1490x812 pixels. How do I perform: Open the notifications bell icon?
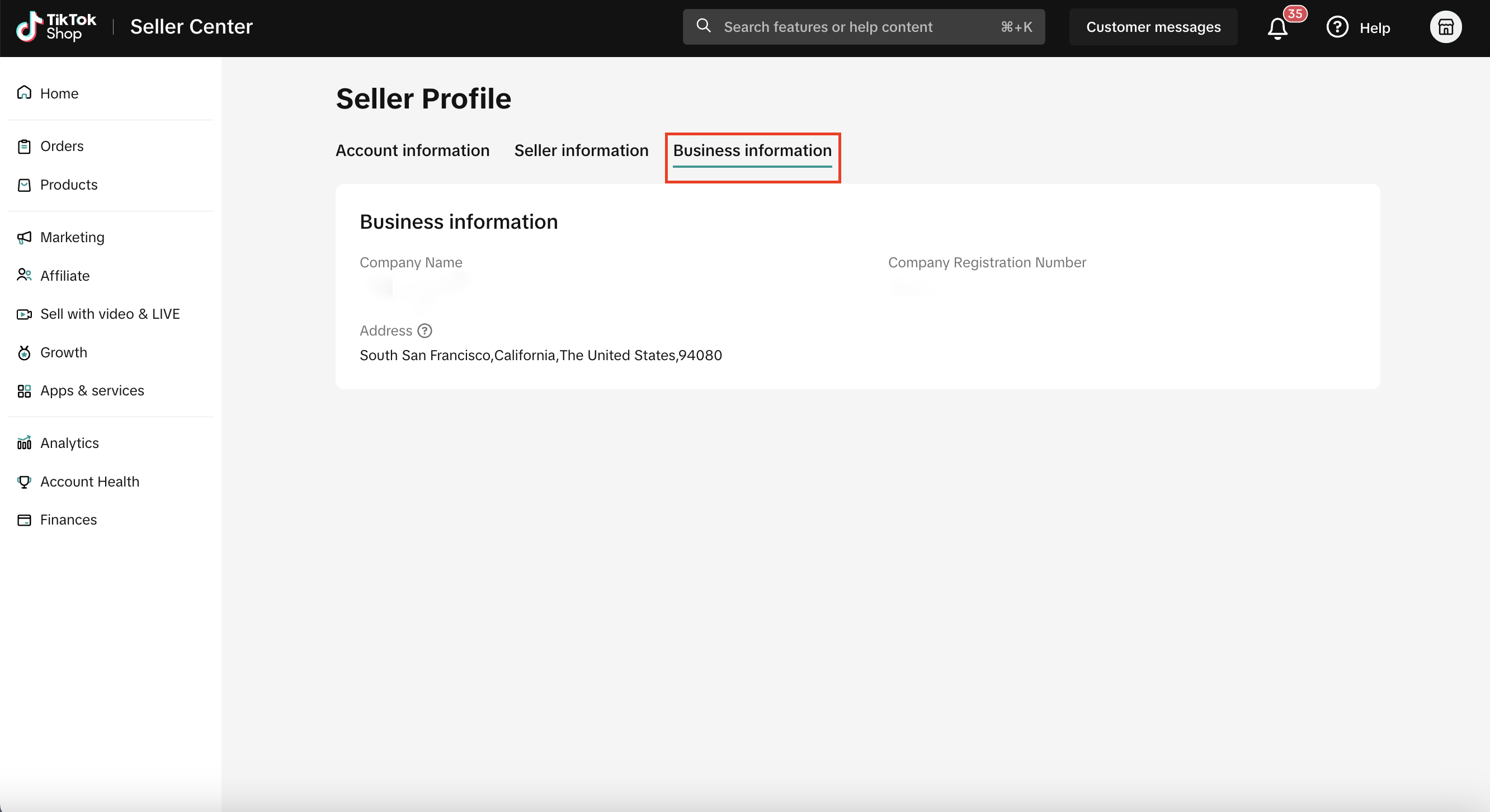1277,28
